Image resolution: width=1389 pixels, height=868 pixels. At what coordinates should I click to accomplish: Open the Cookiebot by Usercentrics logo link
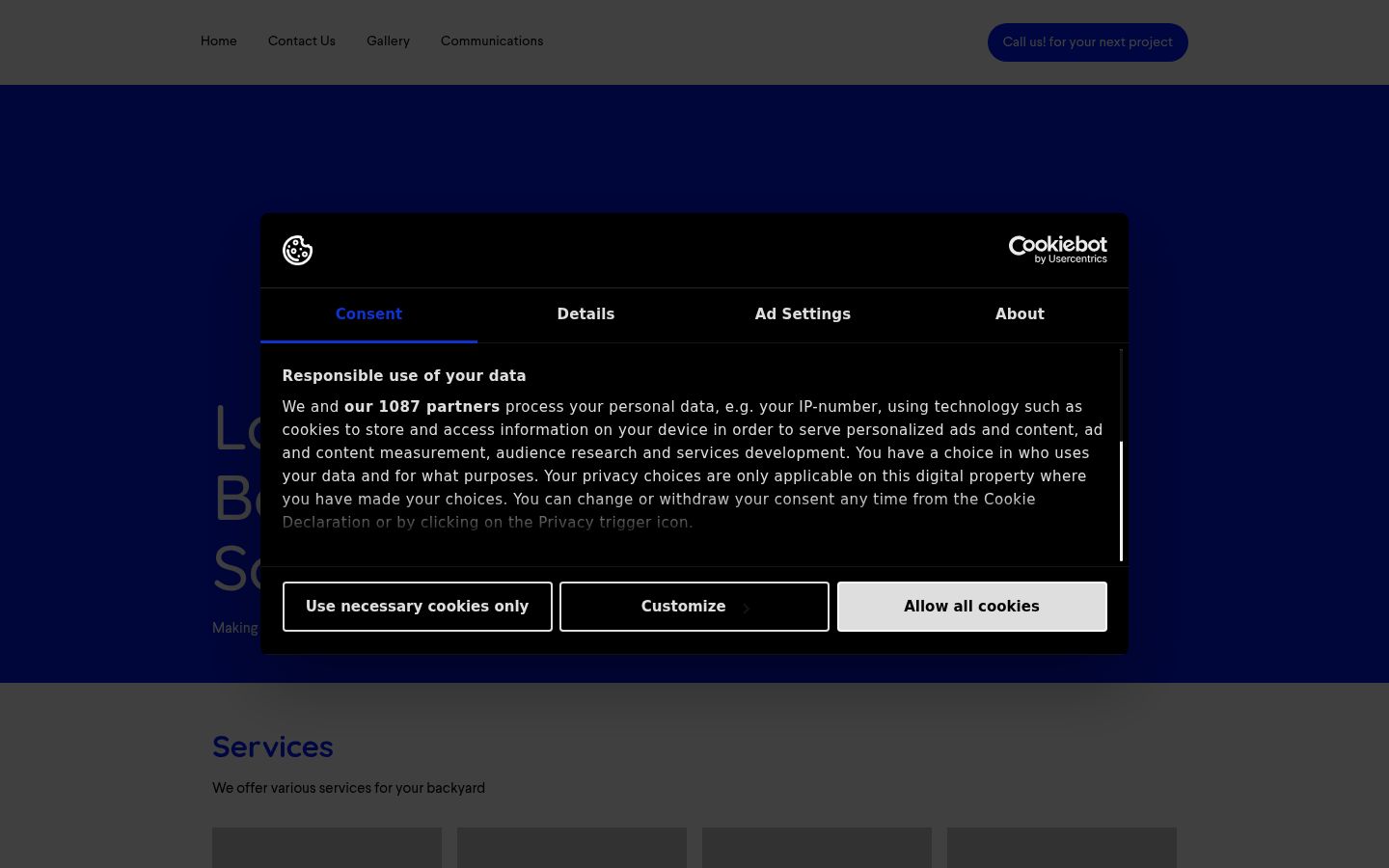[1057, 250]
